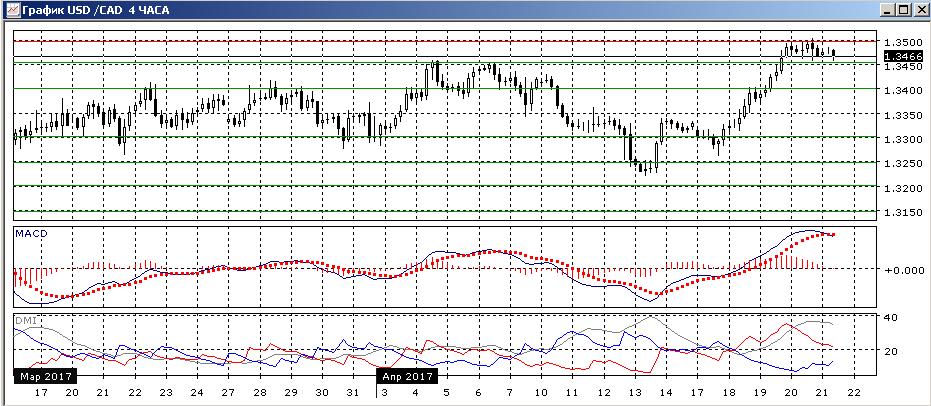Viewport: 931px width, 406px height.
Task: Click date label 3 on the time axis
Action: (x=384, y=393)
